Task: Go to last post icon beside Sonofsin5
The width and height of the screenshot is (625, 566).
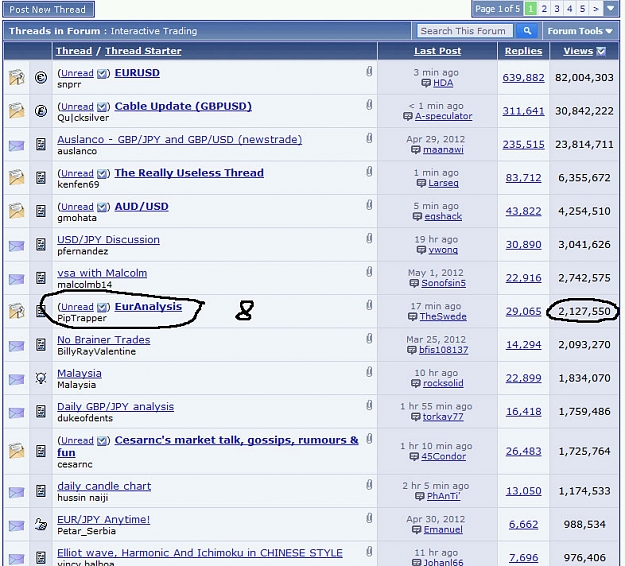Action: pyautogui.click(x=414, y=283)
